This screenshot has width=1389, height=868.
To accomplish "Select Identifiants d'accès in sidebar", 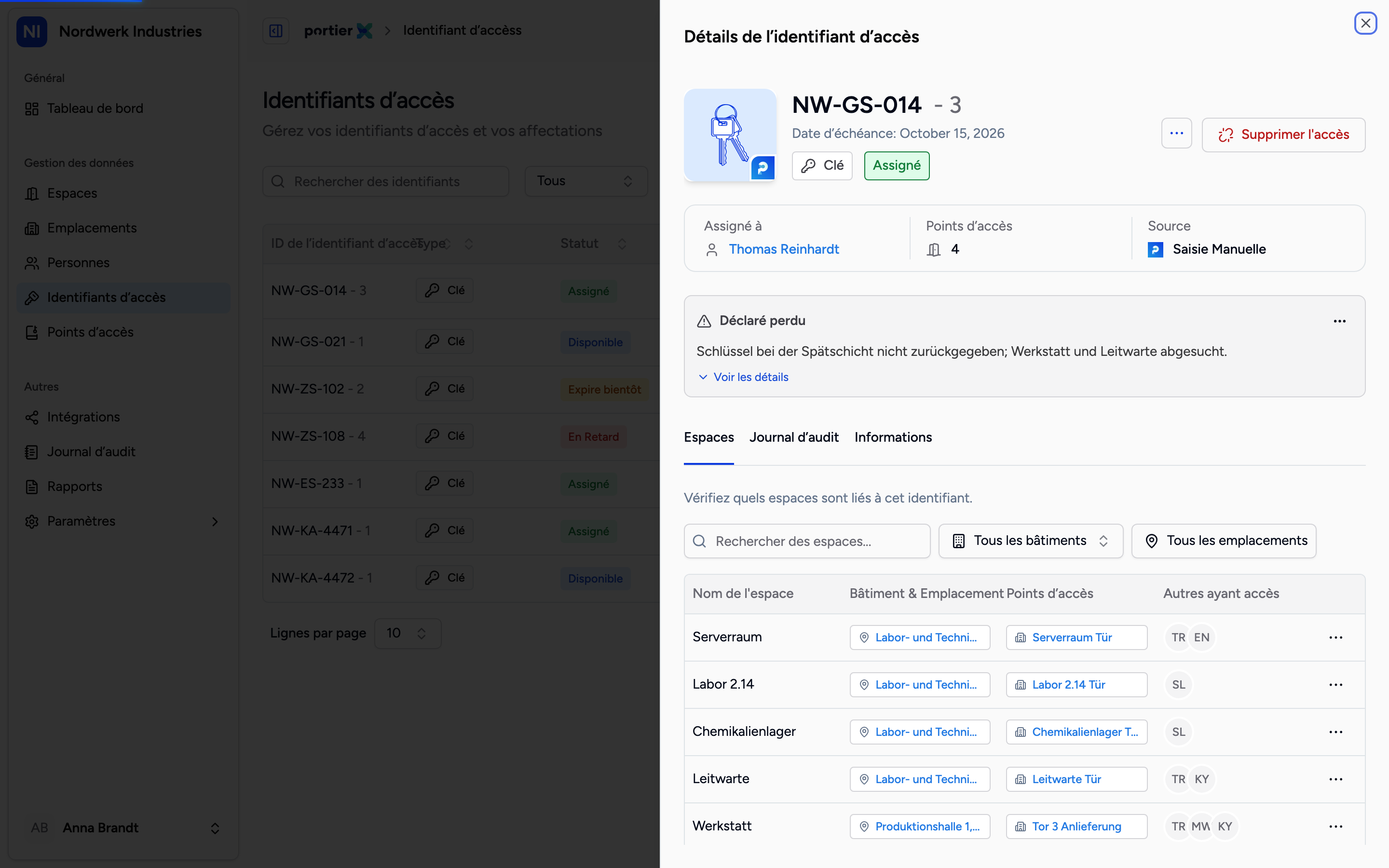I will tap(123, 298).
